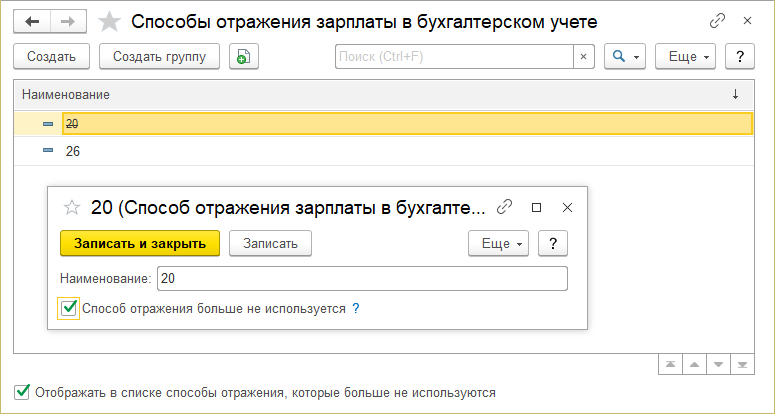775x414 pixels.
Task: Copy the link to this list
Action: [716, 20]
